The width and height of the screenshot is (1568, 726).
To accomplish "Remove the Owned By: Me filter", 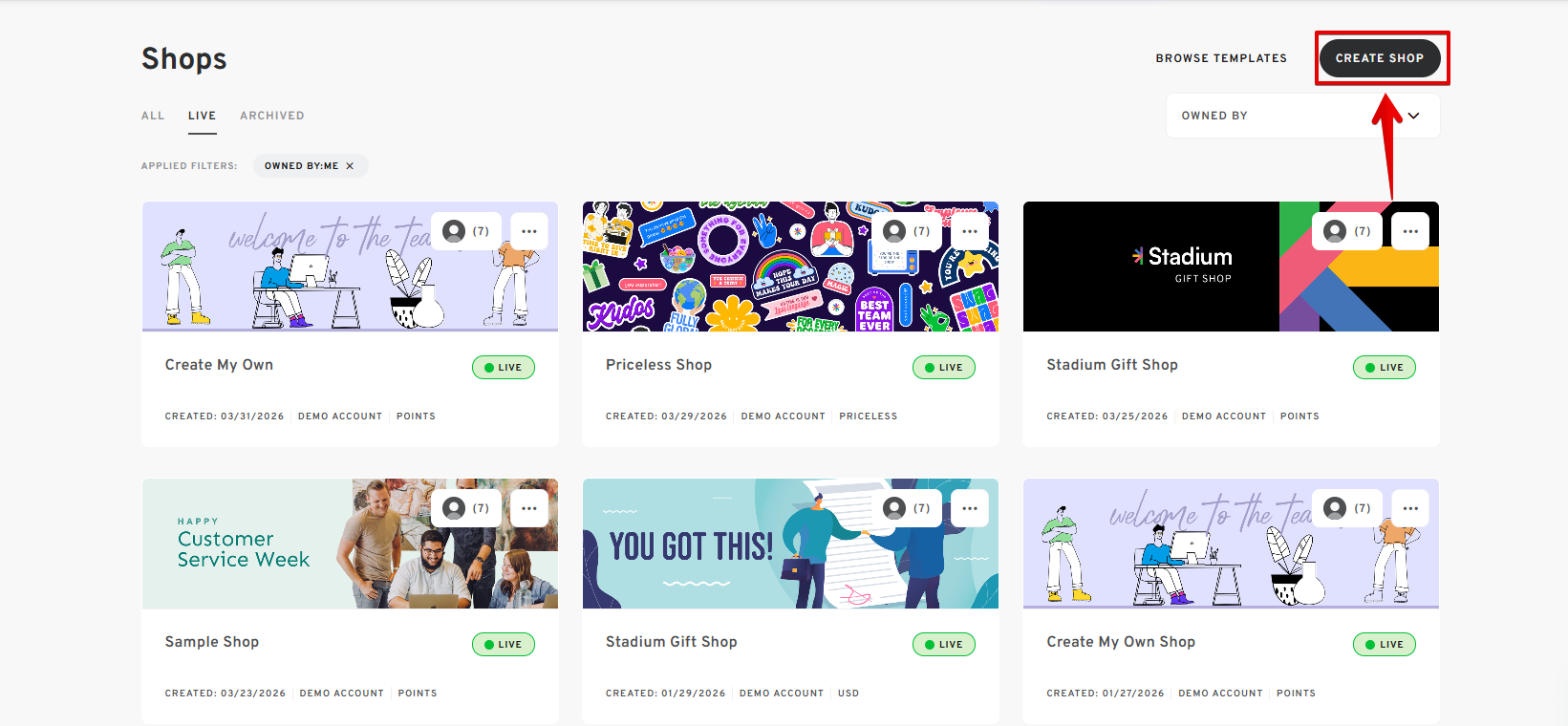I will coord(350,166).
